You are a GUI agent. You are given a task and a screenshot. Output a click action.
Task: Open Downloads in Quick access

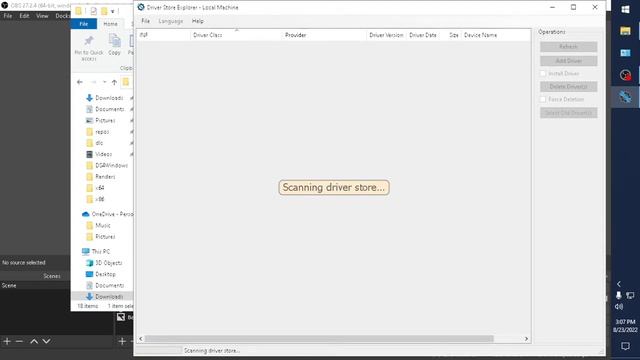tap(109, 98)
